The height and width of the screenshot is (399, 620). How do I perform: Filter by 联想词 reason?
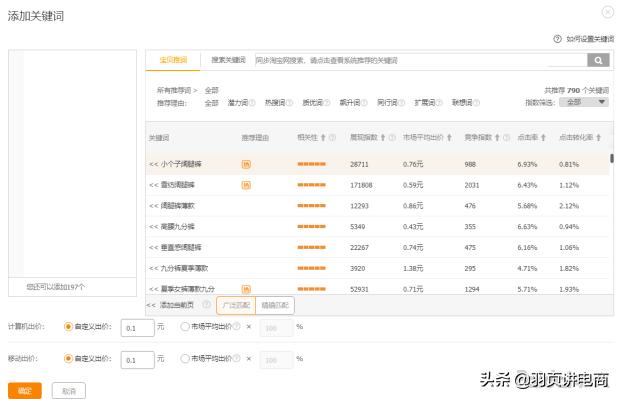(462, 103)
